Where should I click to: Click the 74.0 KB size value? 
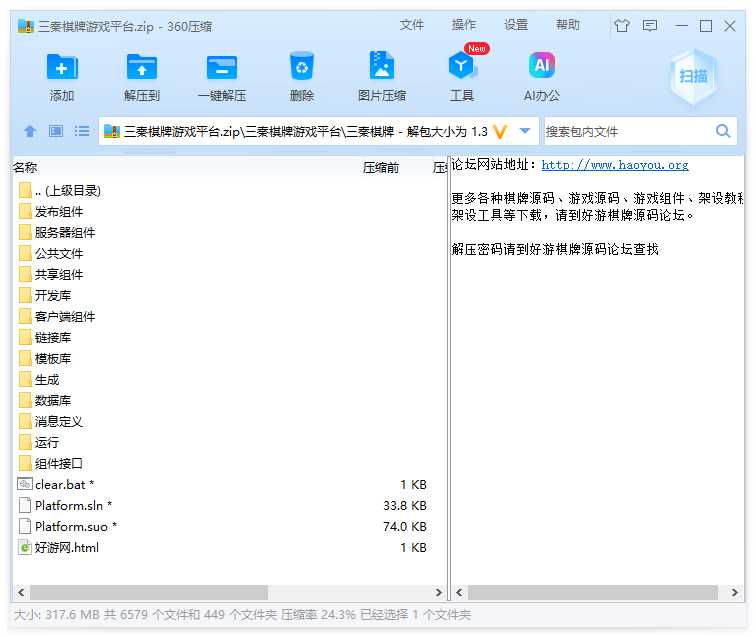tap(405, 526)
